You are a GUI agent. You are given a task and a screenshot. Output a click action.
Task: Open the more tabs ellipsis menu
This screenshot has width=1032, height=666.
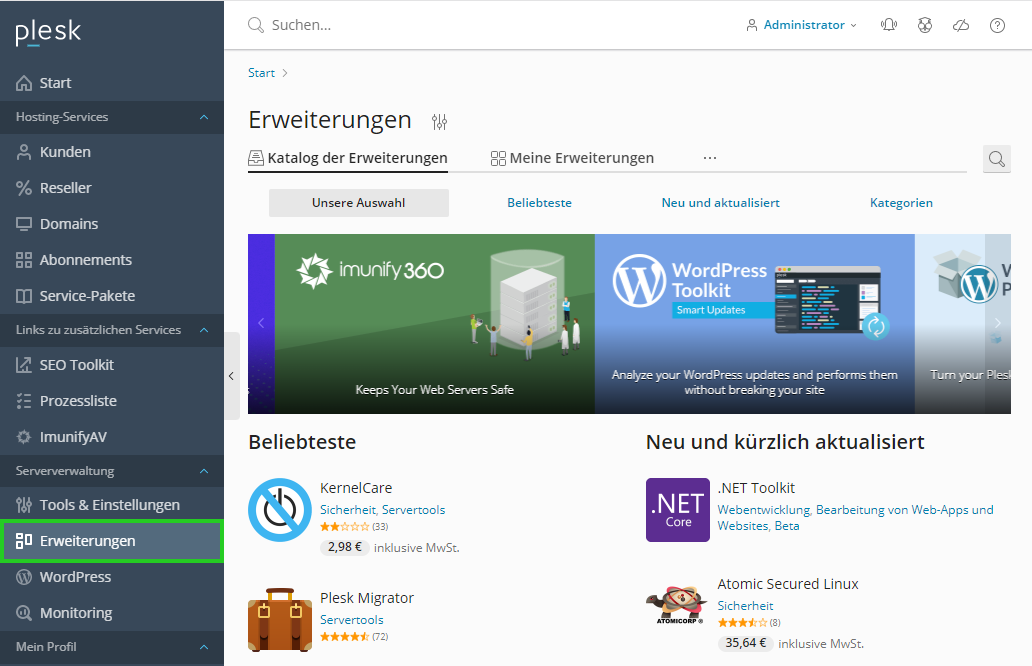tap(710, 158)
